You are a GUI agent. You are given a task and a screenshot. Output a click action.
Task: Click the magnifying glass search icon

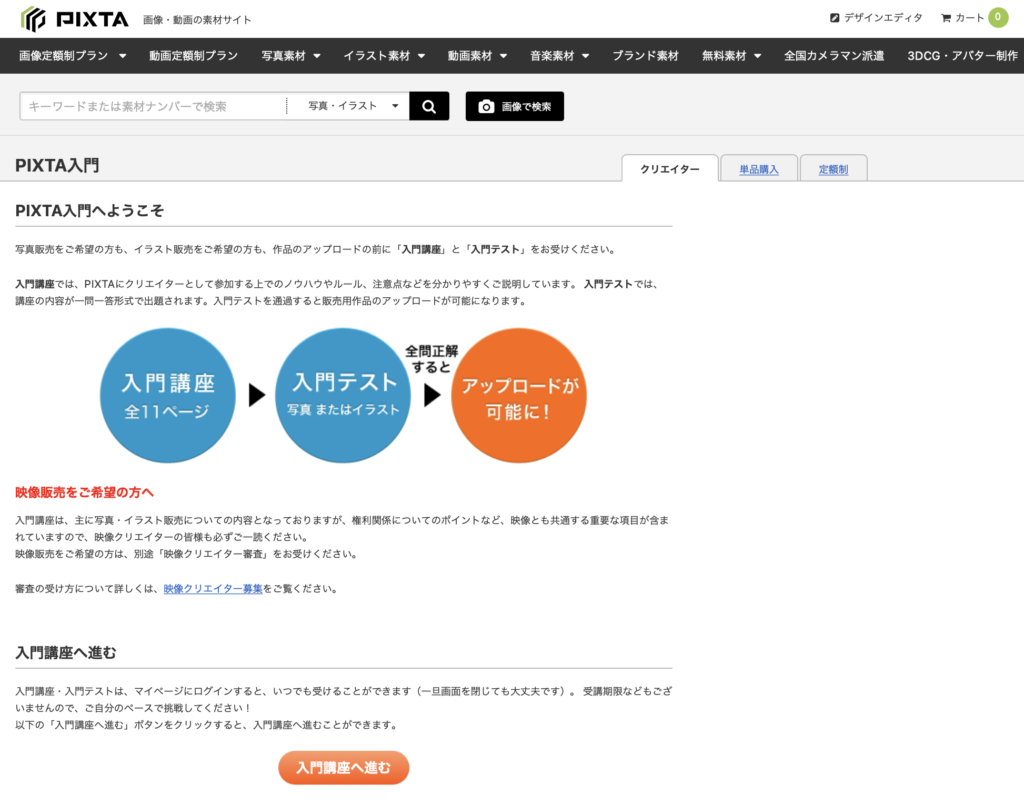coord(428,105)
